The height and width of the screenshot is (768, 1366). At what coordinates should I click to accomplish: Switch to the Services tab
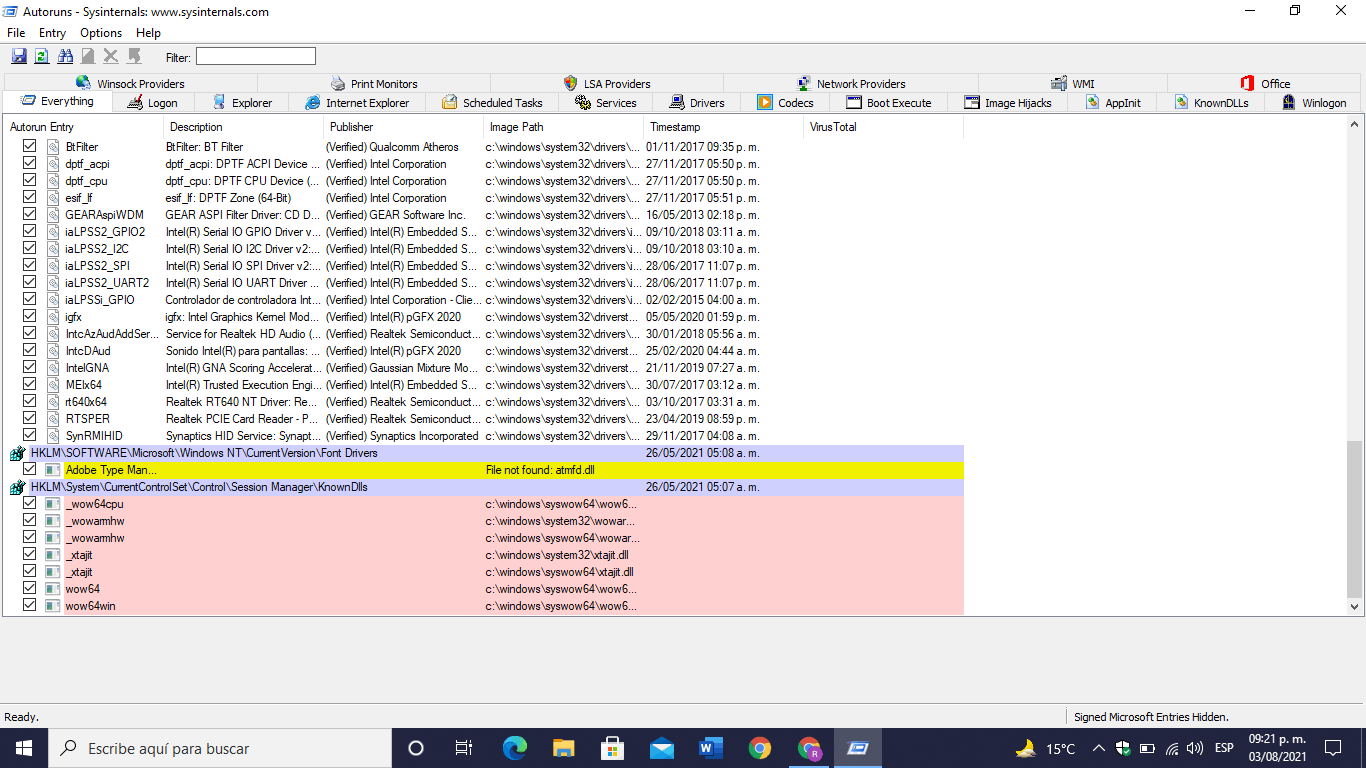point(606,103)
